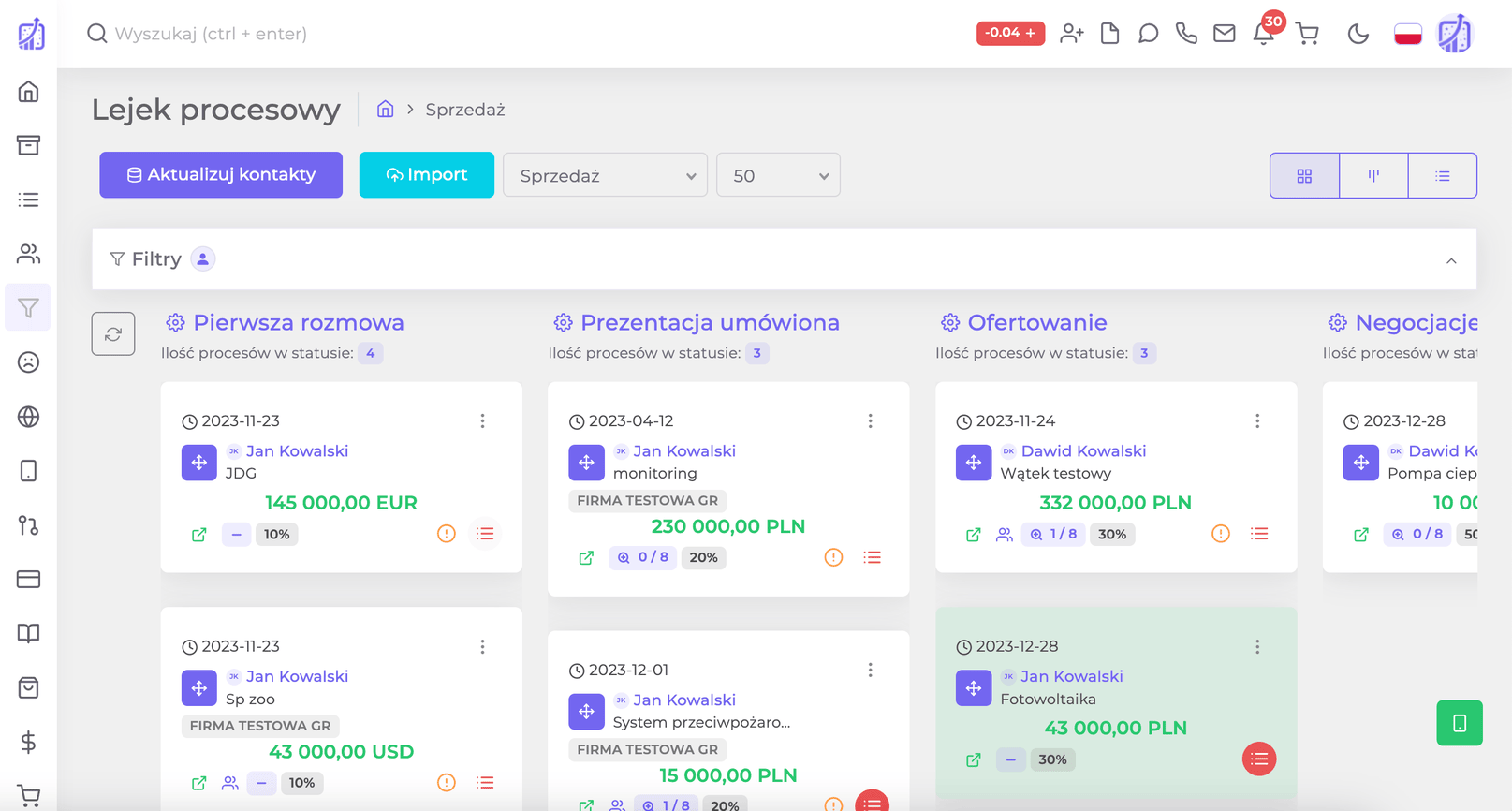Open the dollar sign sidebar icon

(x=28, y=743)
